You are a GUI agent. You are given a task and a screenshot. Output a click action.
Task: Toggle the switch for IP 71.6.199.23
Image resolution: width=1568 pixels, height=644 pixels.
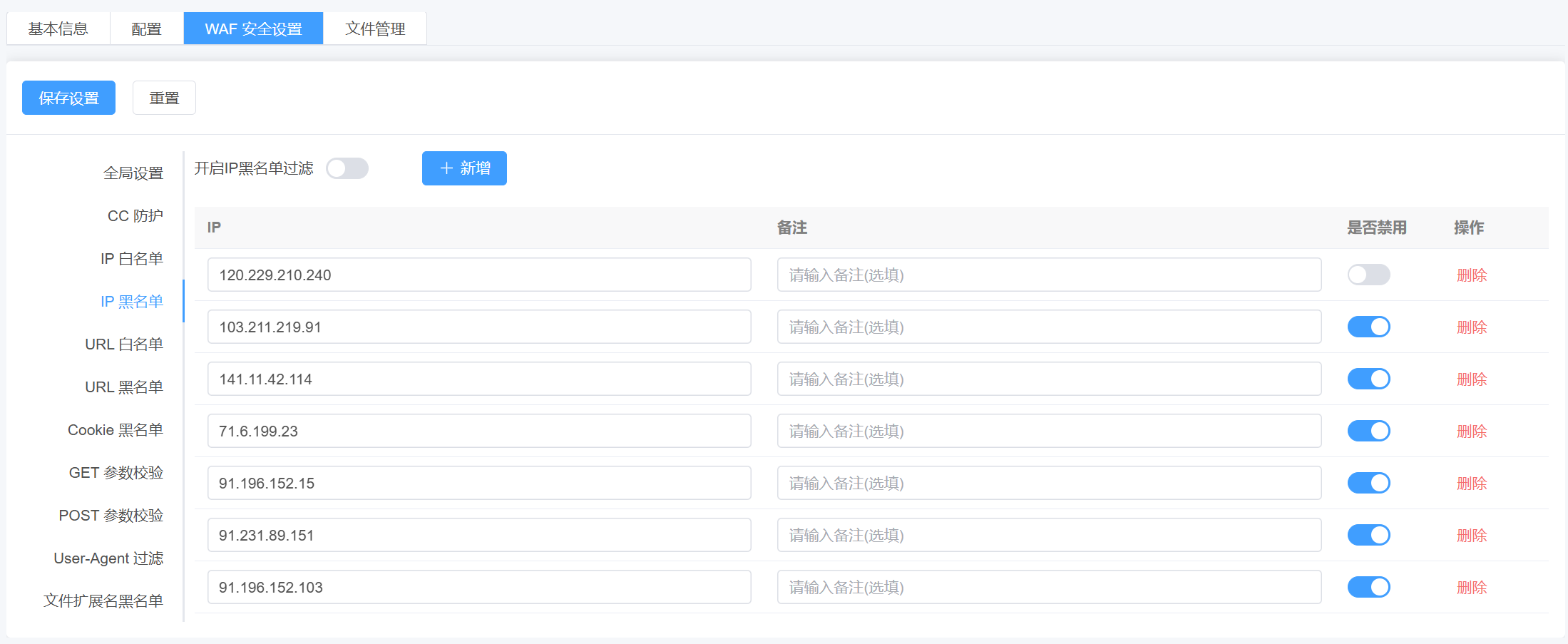1368,431
